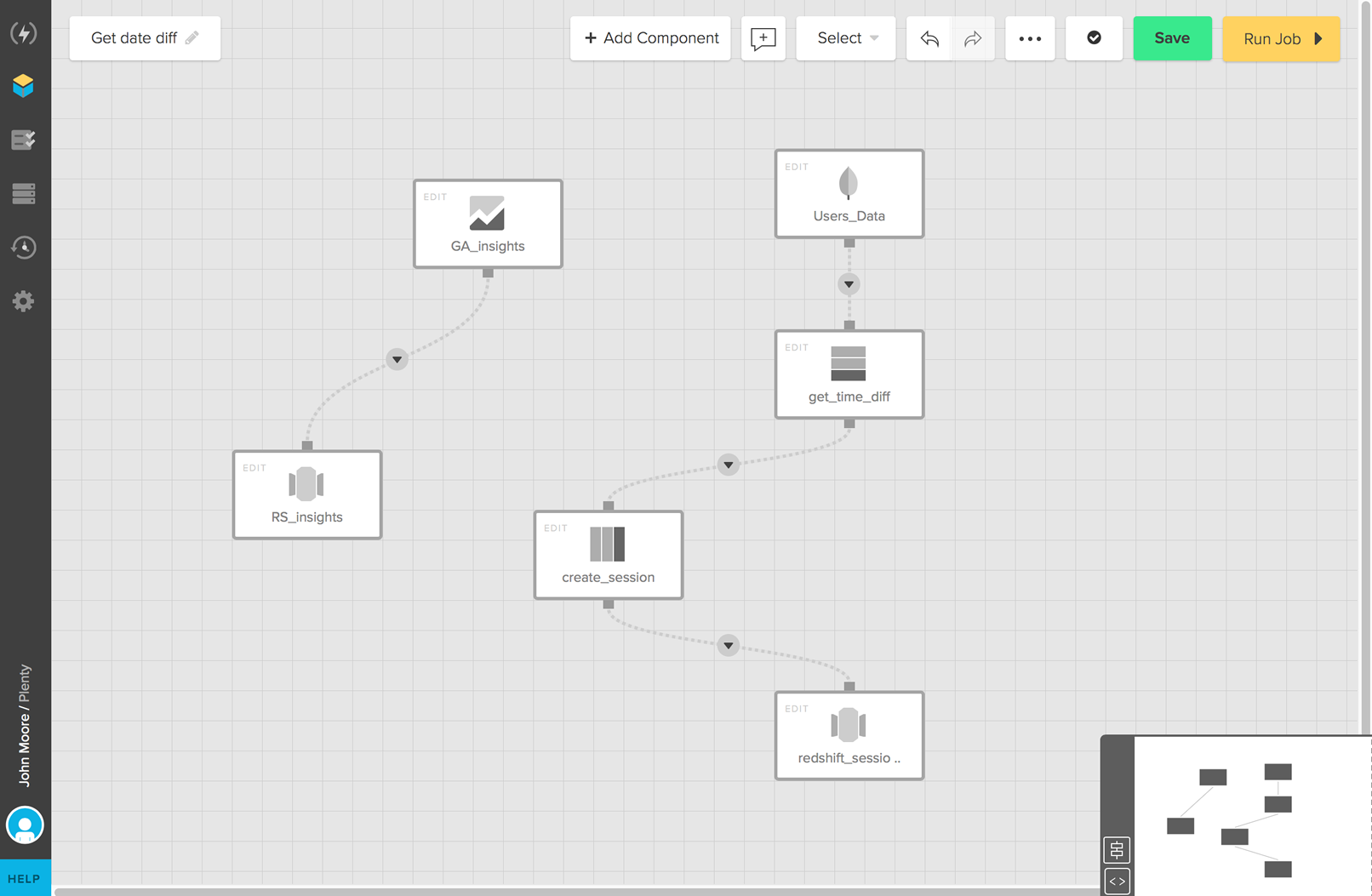Select the jobs checklist icon in sidebar
This screenshot has width=1372, height=896.
[24, 139]
